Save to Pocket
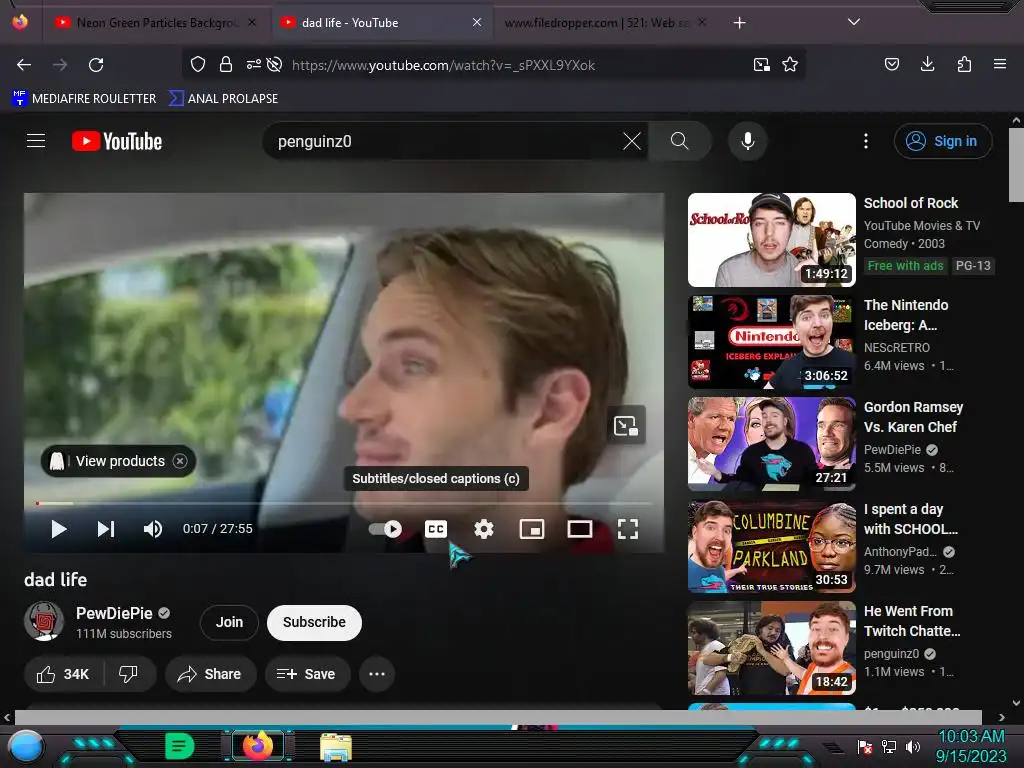The height and width of the screenshot is (768, 1024). pyautogui.click(x=892, y=64)
